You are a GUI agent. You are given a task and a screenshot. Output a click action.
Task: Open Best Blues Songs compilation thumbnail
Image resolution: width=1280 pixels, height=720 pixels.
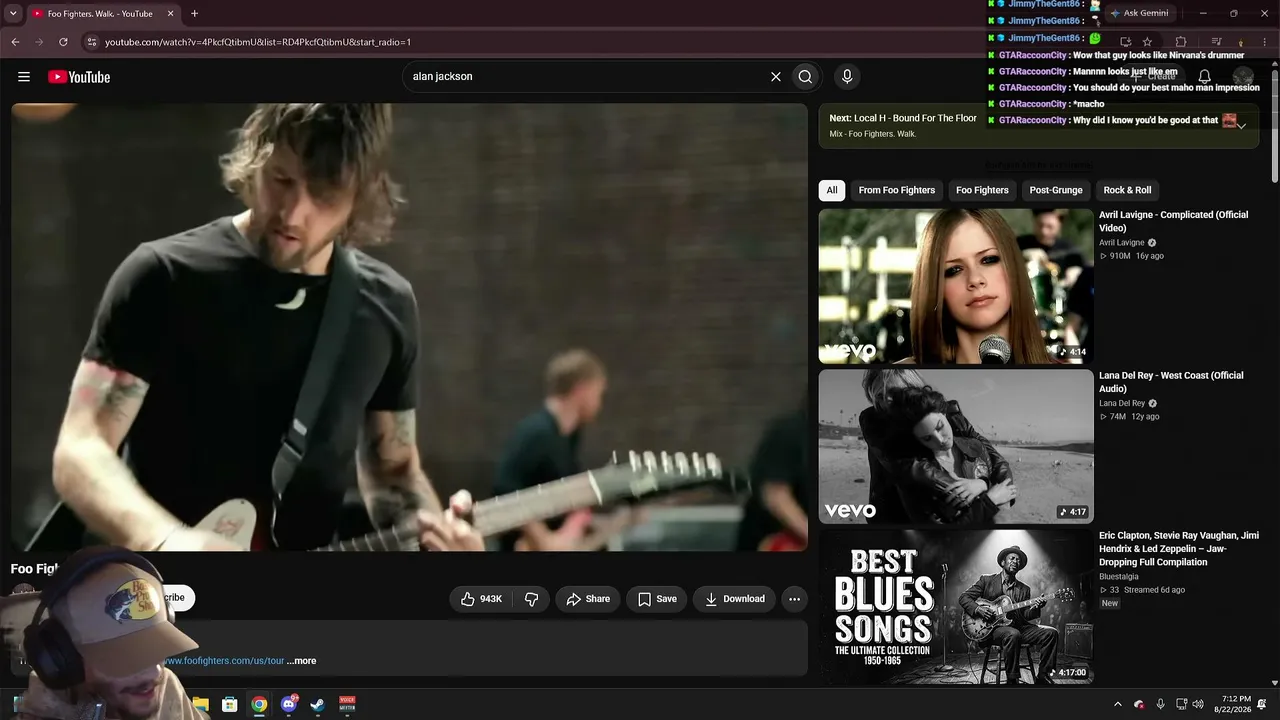pyautogui.click(x=956, y=607)
